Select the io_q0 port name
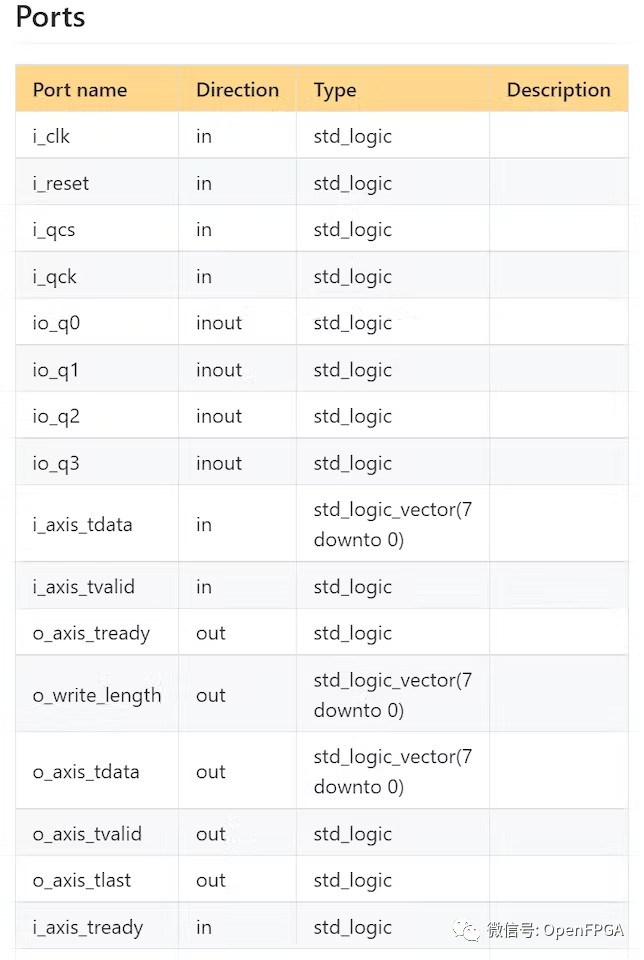 pyautogui.click(x=56, y=323)
